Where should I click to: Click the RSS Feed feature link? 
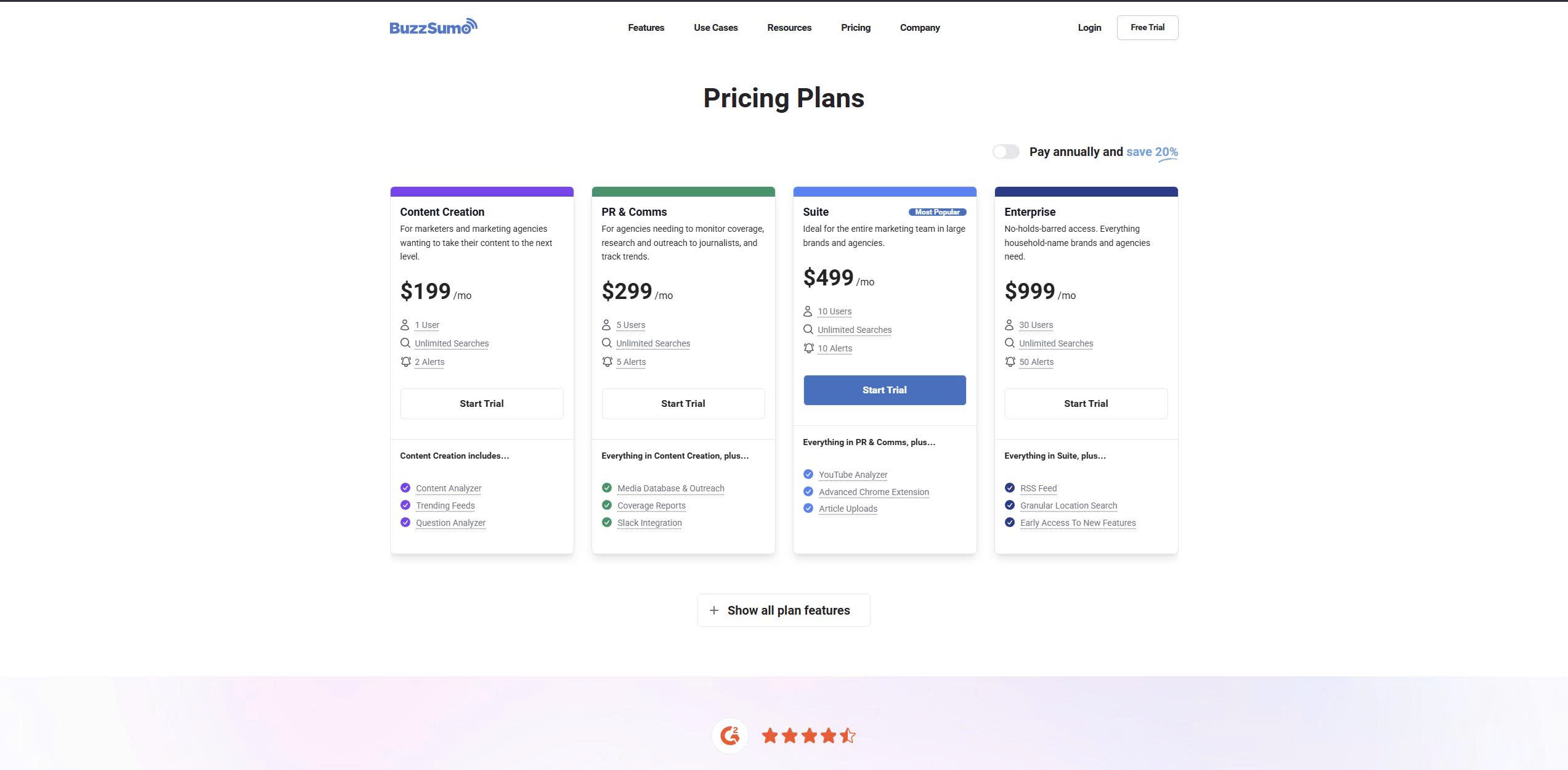click(1038, 488)
